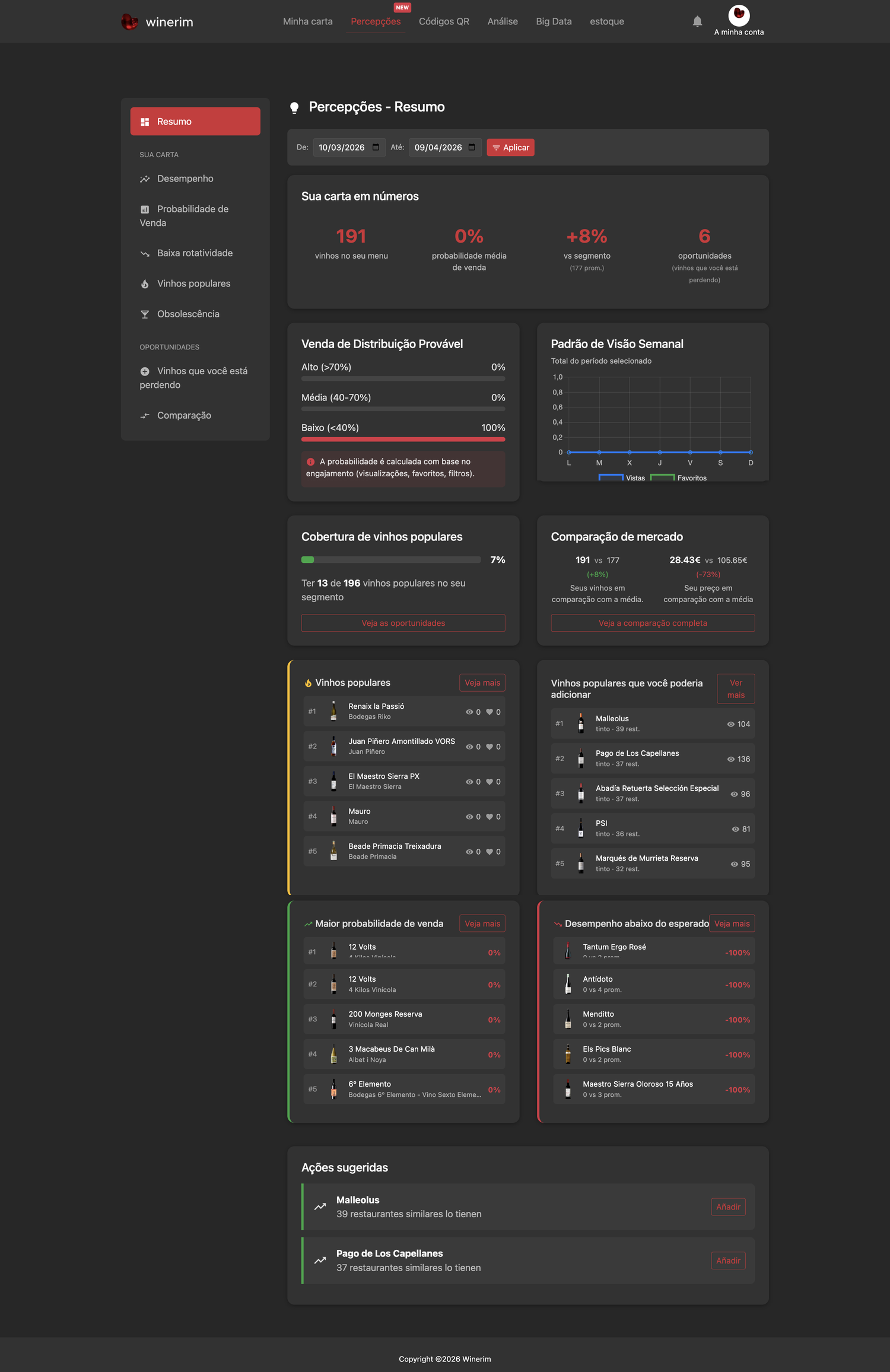
Task: Click the Probabilidade de Venda icon
Action: (145, 209)
